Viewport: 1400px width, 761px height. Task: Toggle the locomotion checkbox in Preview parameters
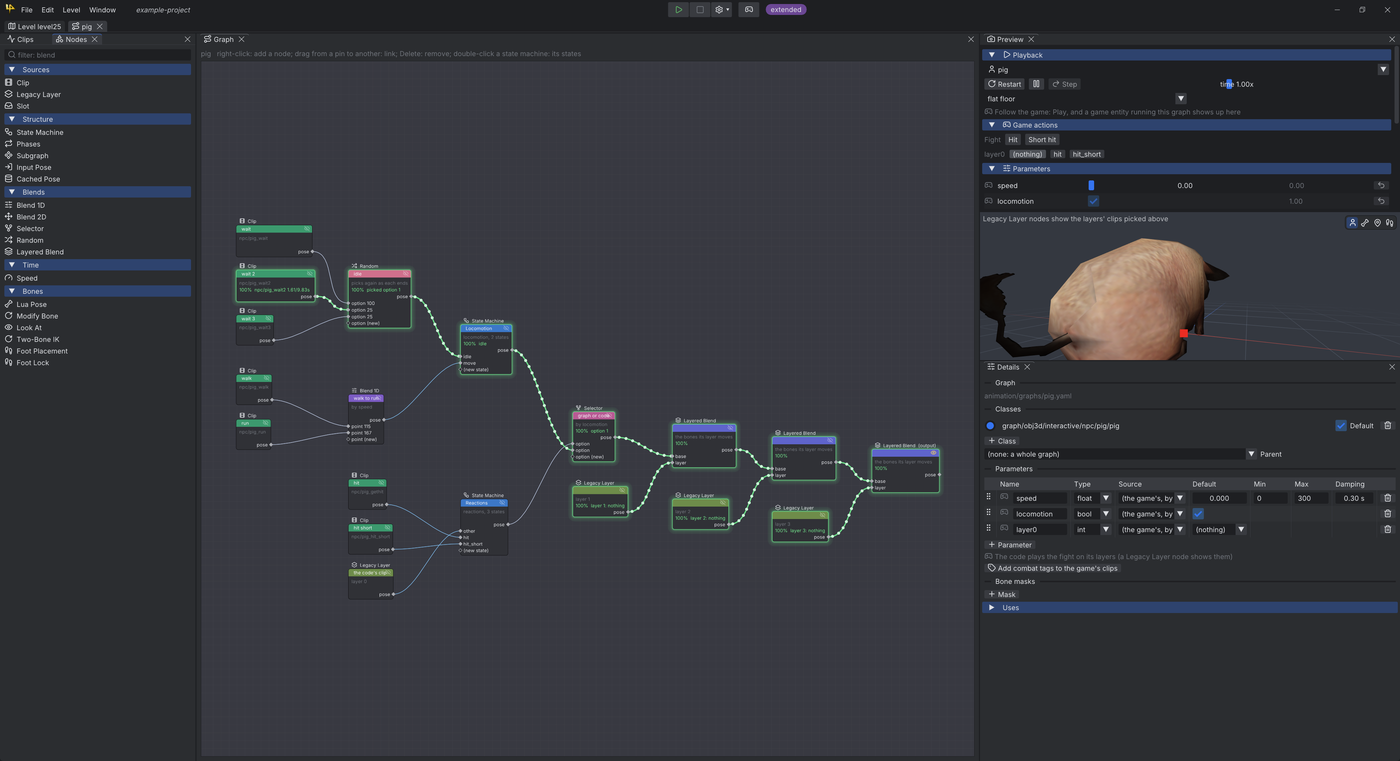pyautogui.click(x=1093, y=201)
